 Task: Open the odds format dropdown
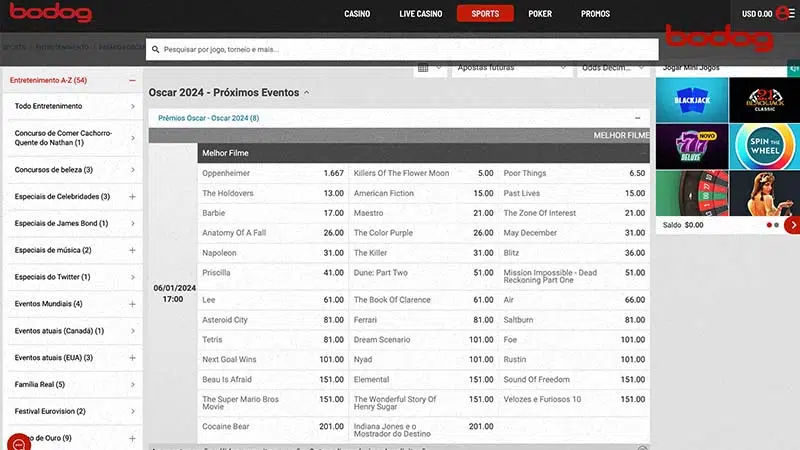coord(612,68)
